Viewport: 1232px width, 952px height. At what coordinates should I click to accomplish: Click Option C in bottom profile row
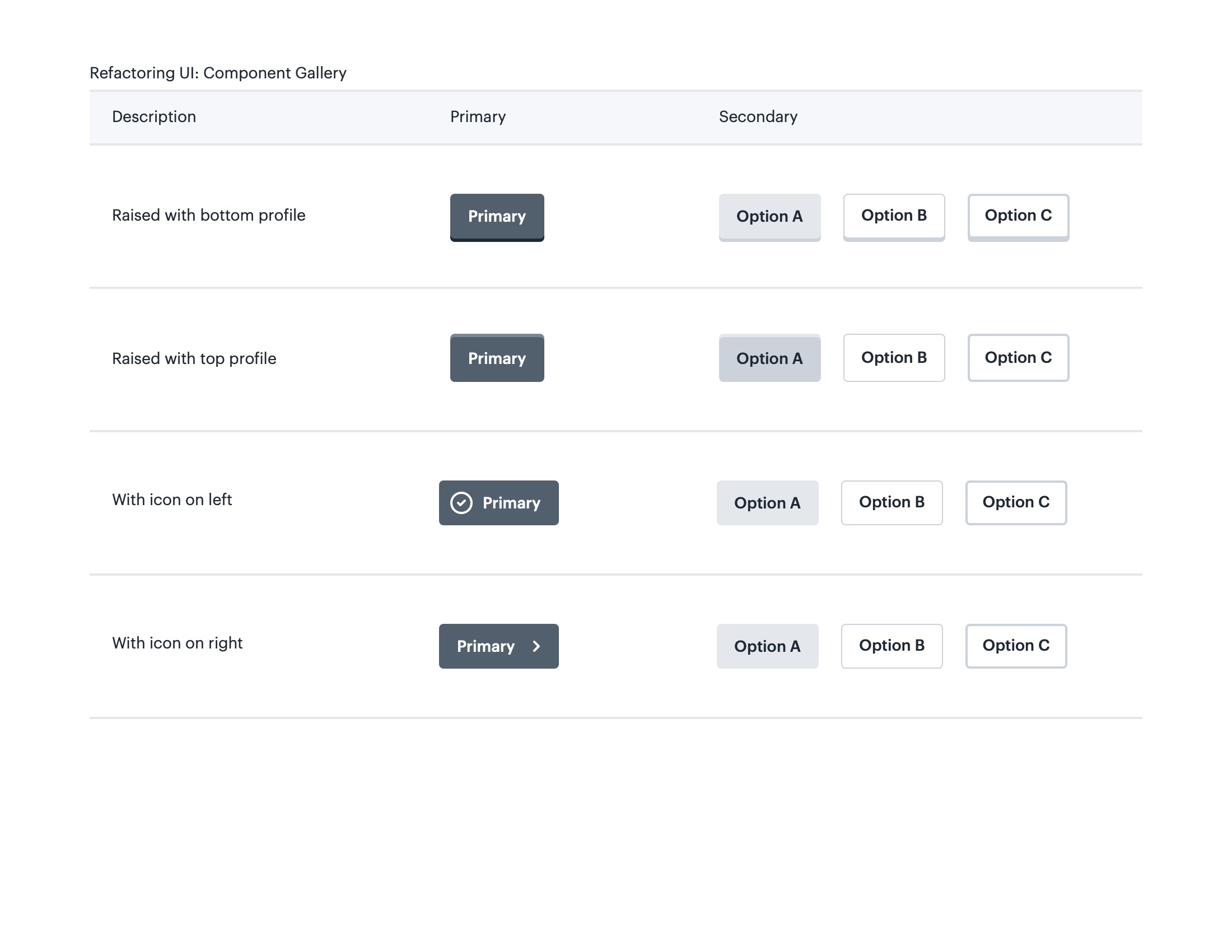pos(1018,216)
